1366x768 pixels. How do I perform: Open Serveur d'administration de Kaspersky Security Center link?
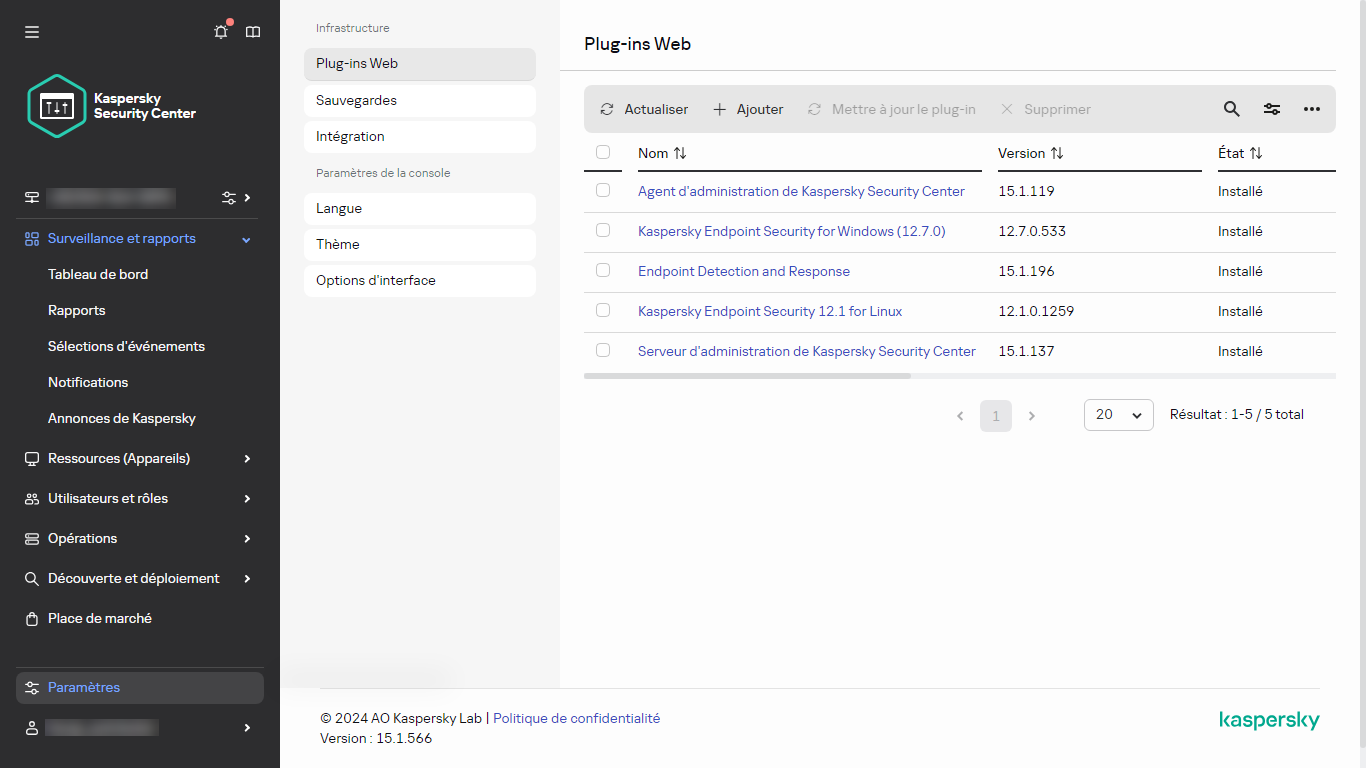pyautogui.click(x=807, y=351)
